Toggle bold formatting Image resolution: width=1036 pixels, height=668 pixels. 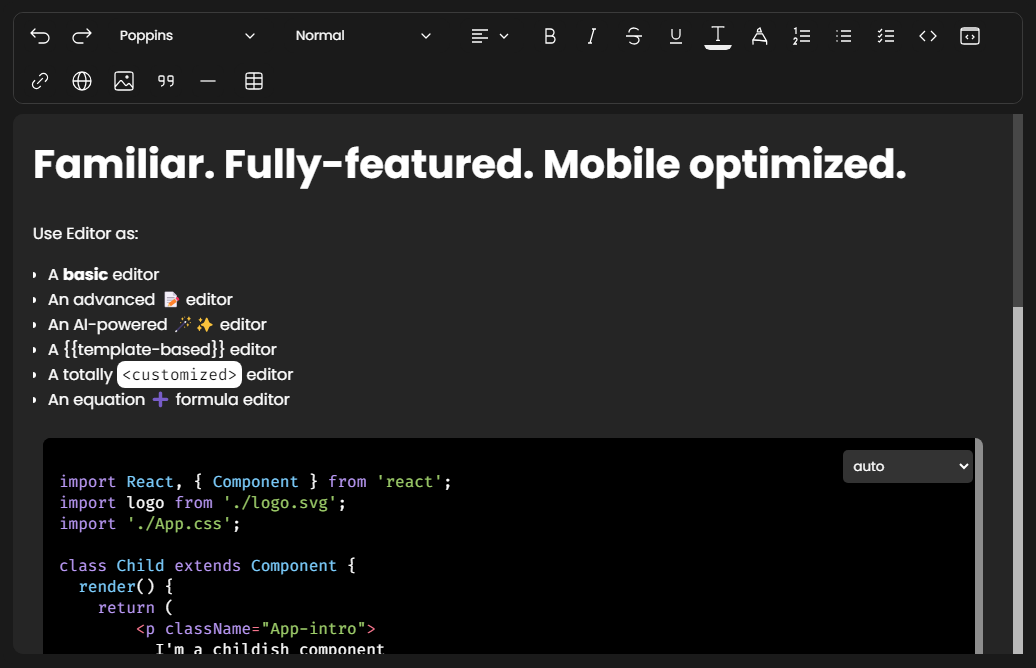tap(550, 36)
